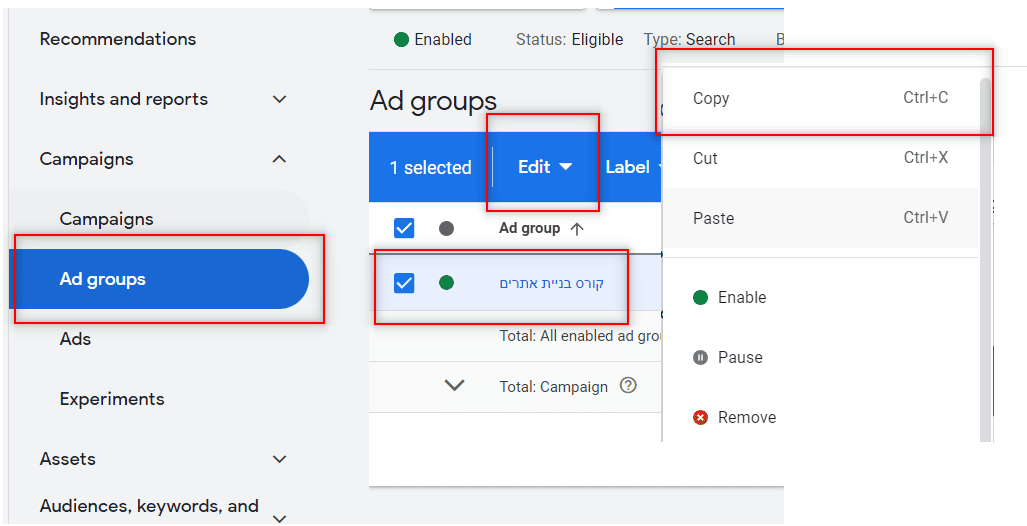Viewport: 1027px width, 526px height.
Task: Uncheck the קורס בניית אתרים row checkbox
Action: pos(404,283)
